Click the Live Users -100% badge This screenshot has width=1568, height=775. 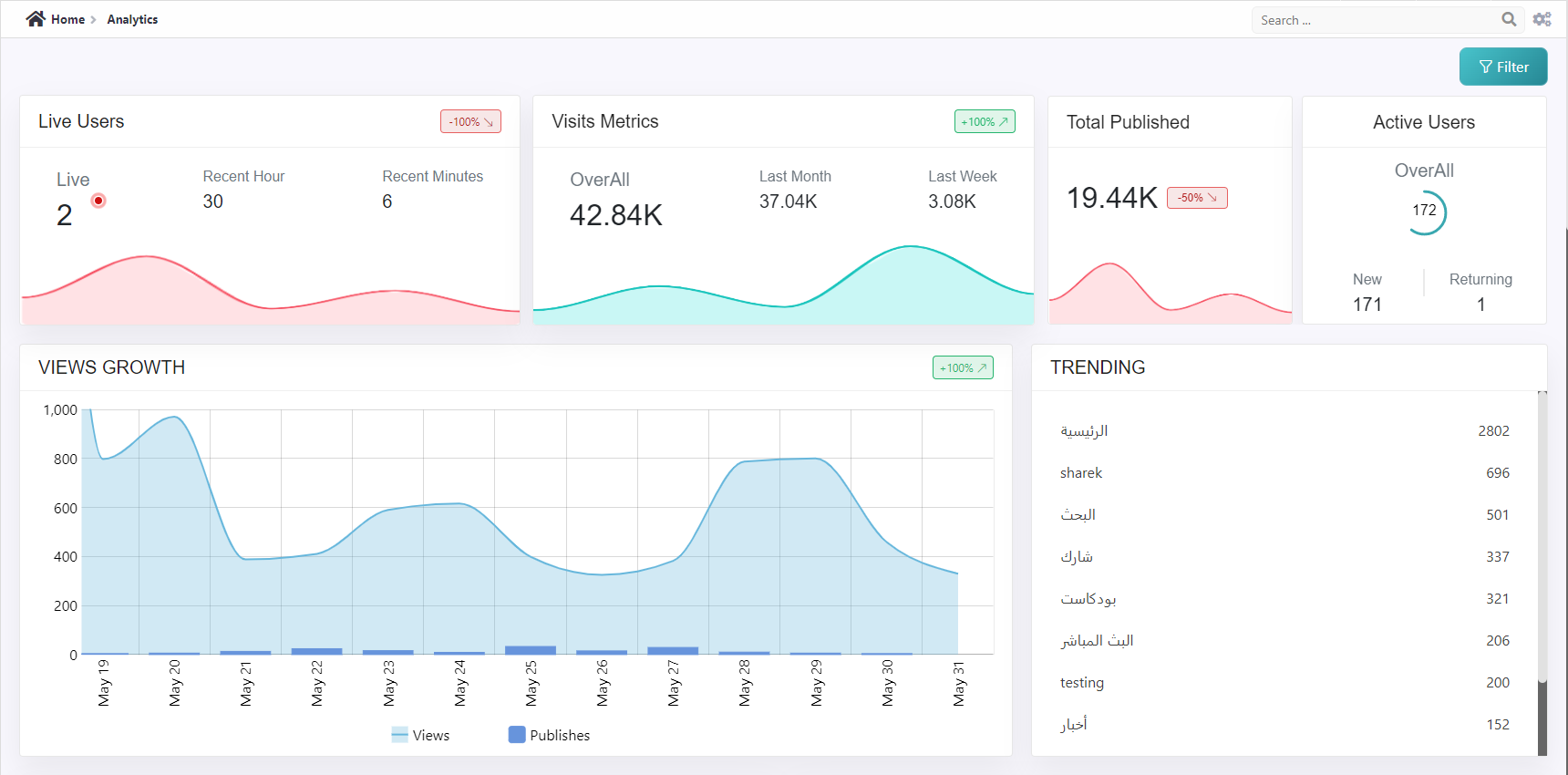[x=470, y=121]
